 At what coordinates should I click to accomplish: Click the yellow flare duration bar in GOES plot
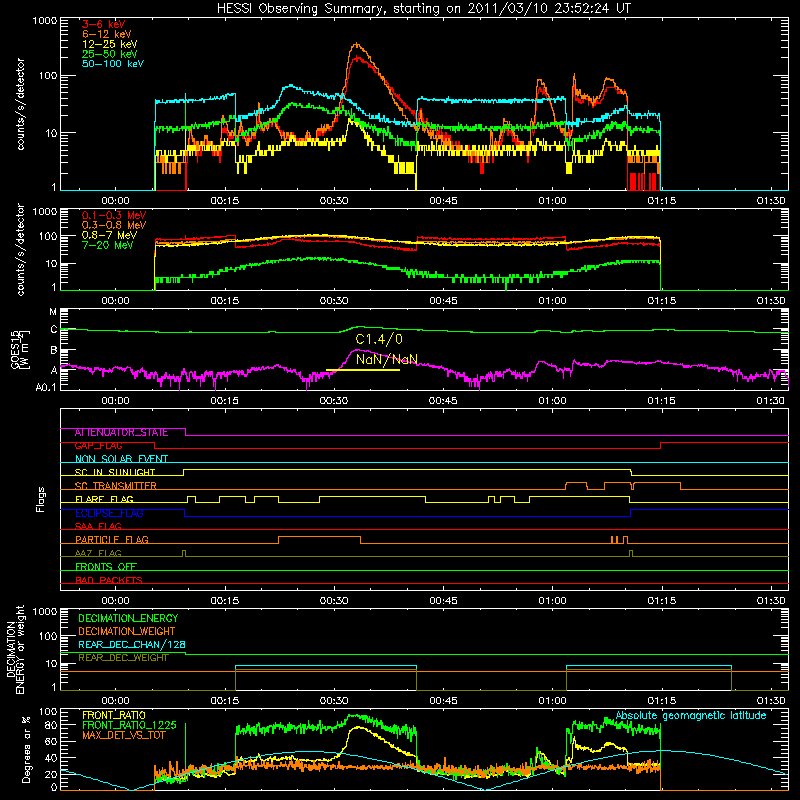click(363, 370)
